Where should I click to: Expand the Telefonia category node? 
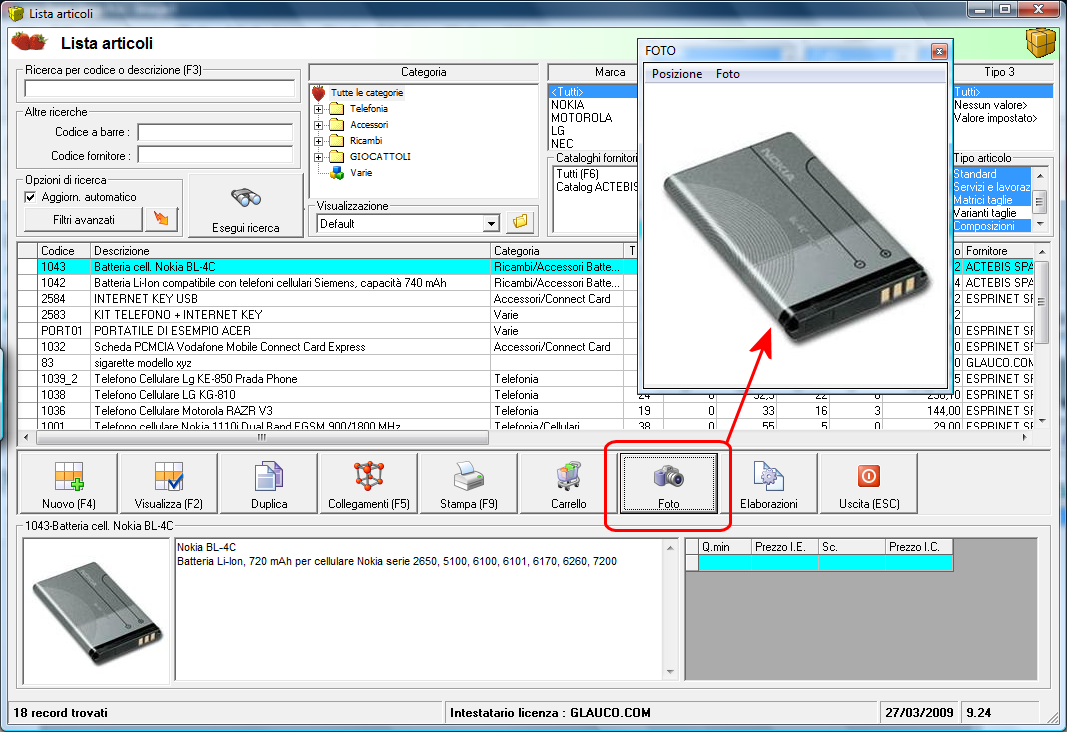[318, 109]
